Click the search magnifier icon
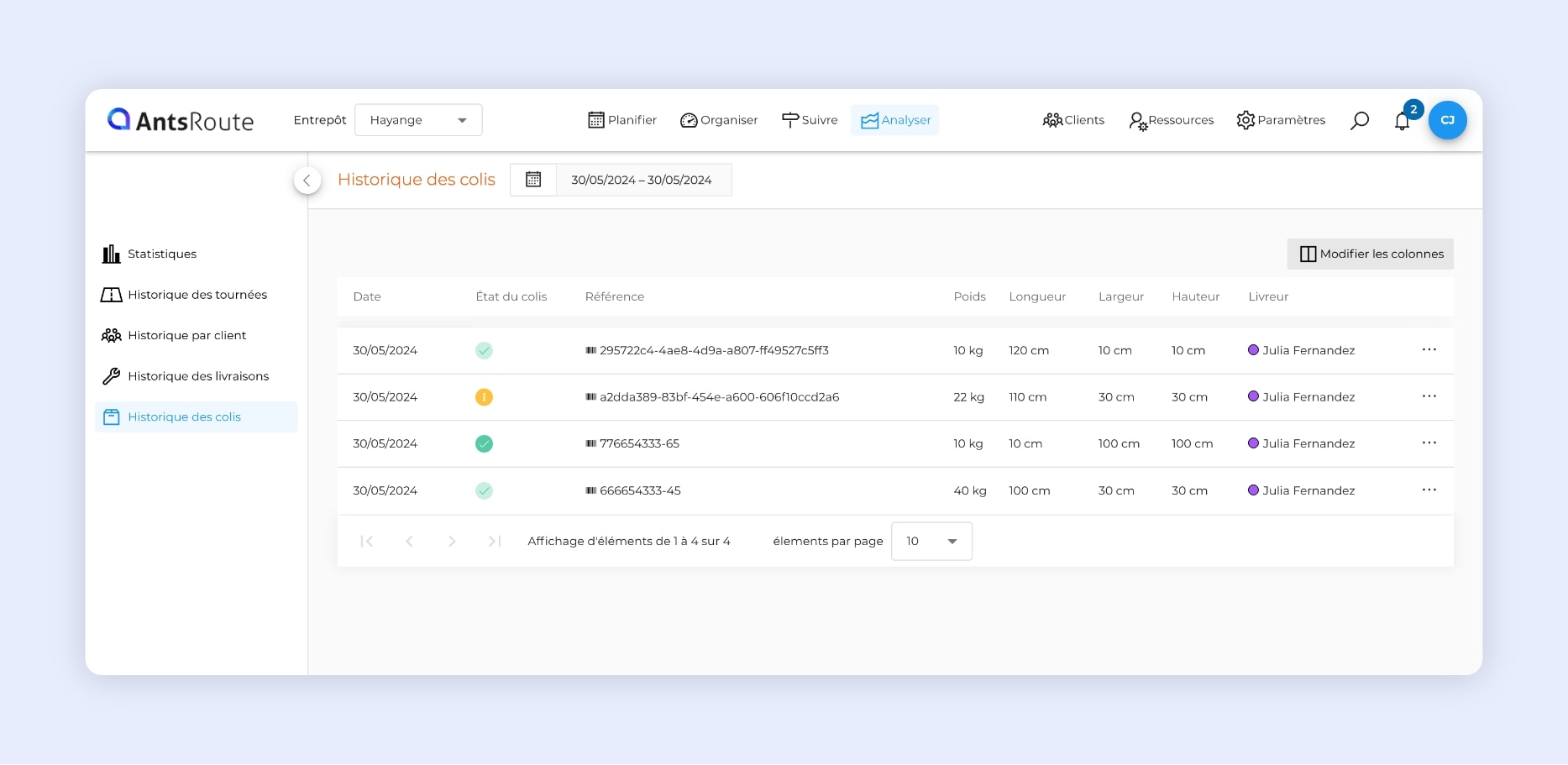 point(1359,121)
